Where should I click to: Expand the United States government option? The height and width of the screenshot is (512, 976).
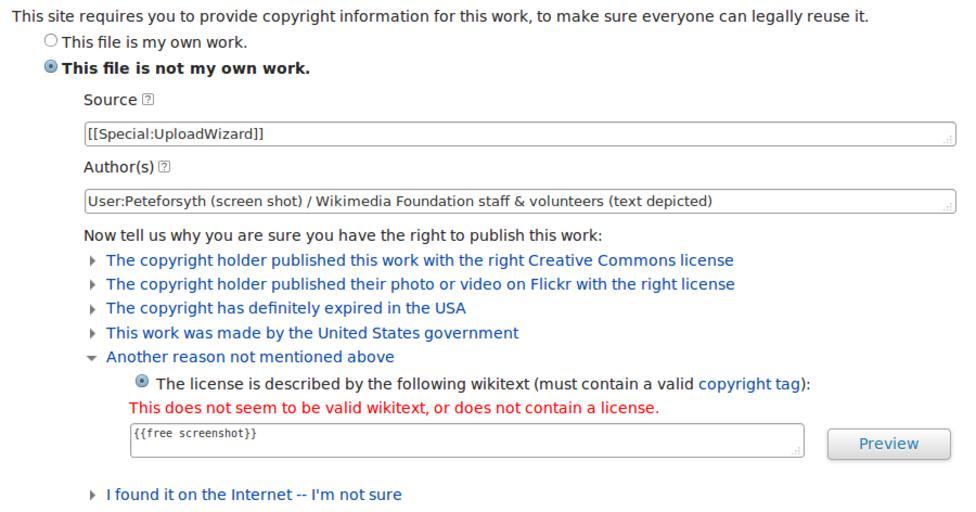coord(312,333)
